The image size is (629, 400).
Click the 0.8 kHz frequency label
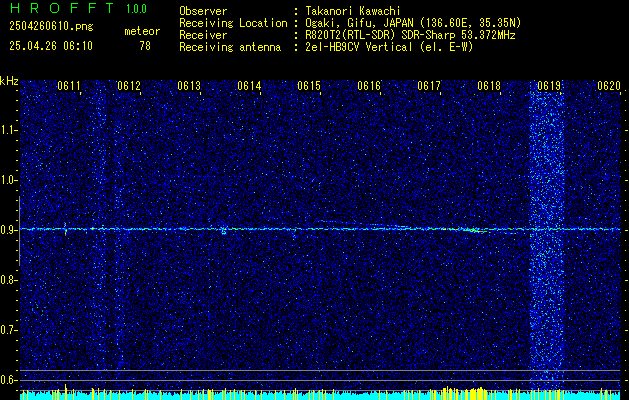[x=9, y=280]
